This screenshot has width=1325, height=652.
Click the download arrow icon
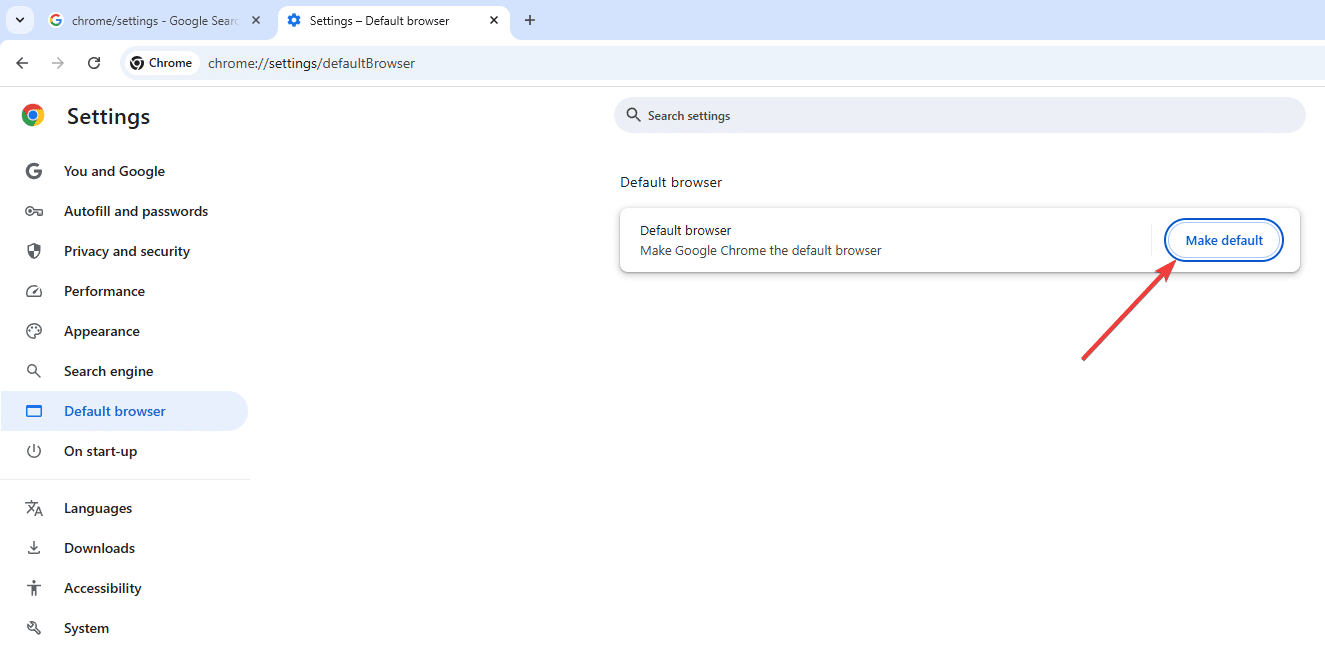[x=34, y=548]
